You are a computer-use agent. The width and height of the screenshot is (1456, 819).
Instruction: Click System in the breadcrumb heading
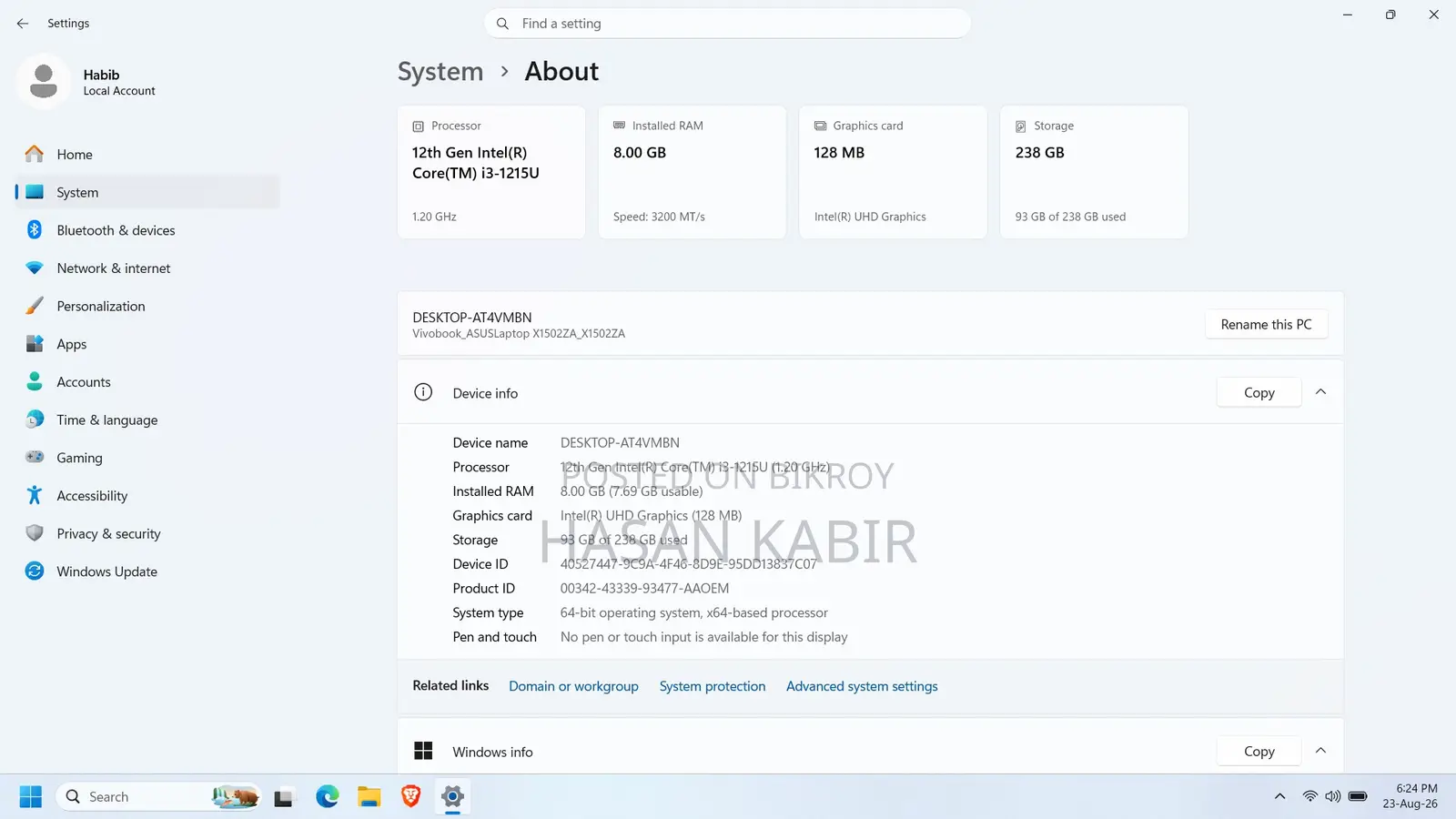[x=440, y=71]
